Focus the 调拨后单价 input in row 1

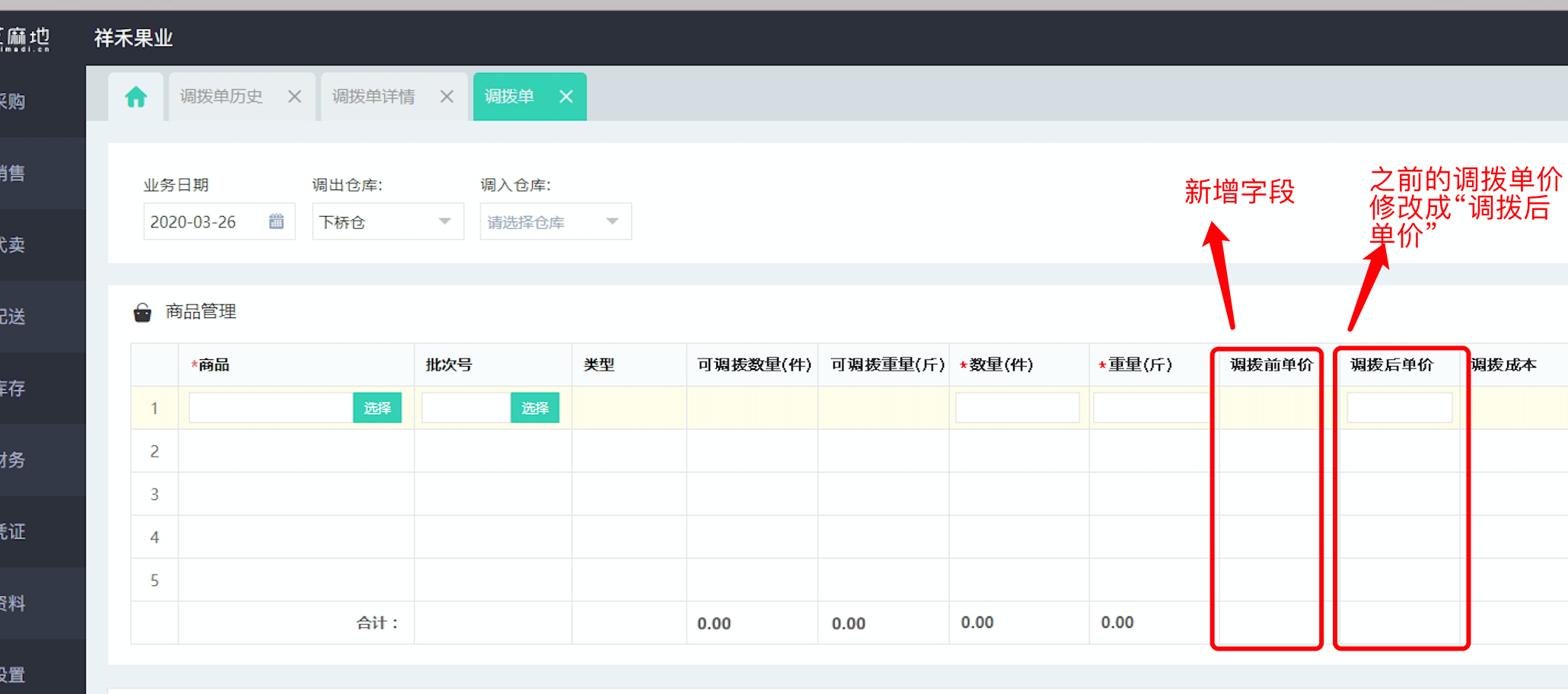pyautogui.click(x=1400, y=408)
